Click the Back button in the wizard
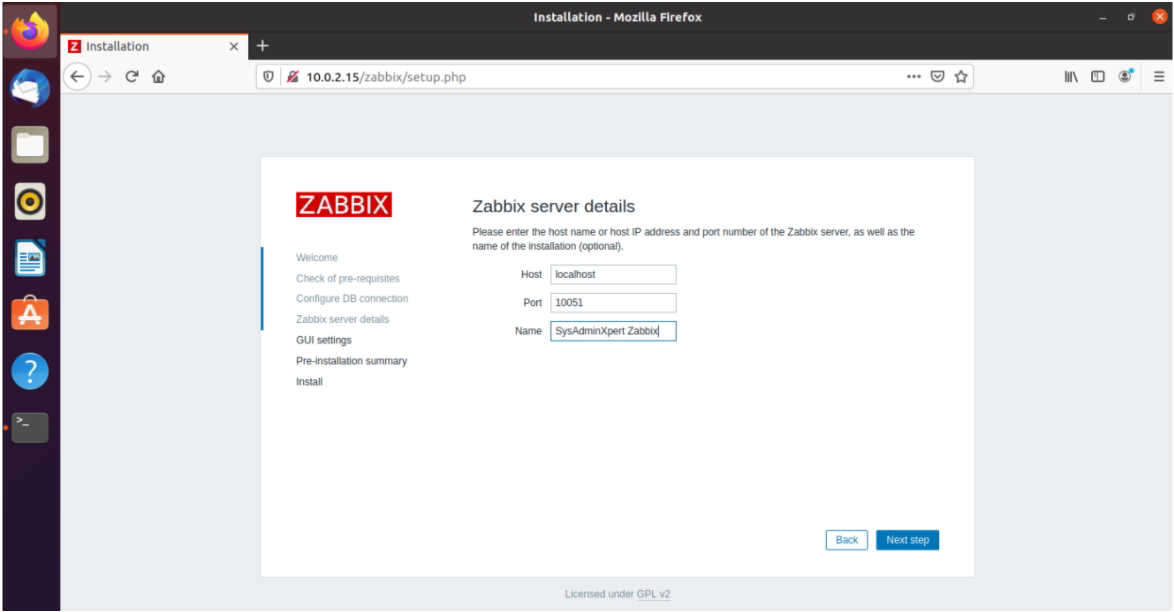The height and width of the screenshot is (612, 1174). tap(845, 539)
